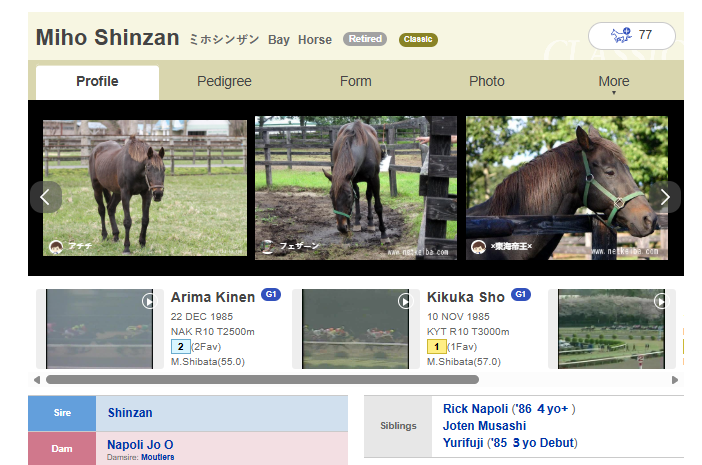The image size is (702, 465).
Task: Open the Arima Kinen race link
Action: coord(213,297)
